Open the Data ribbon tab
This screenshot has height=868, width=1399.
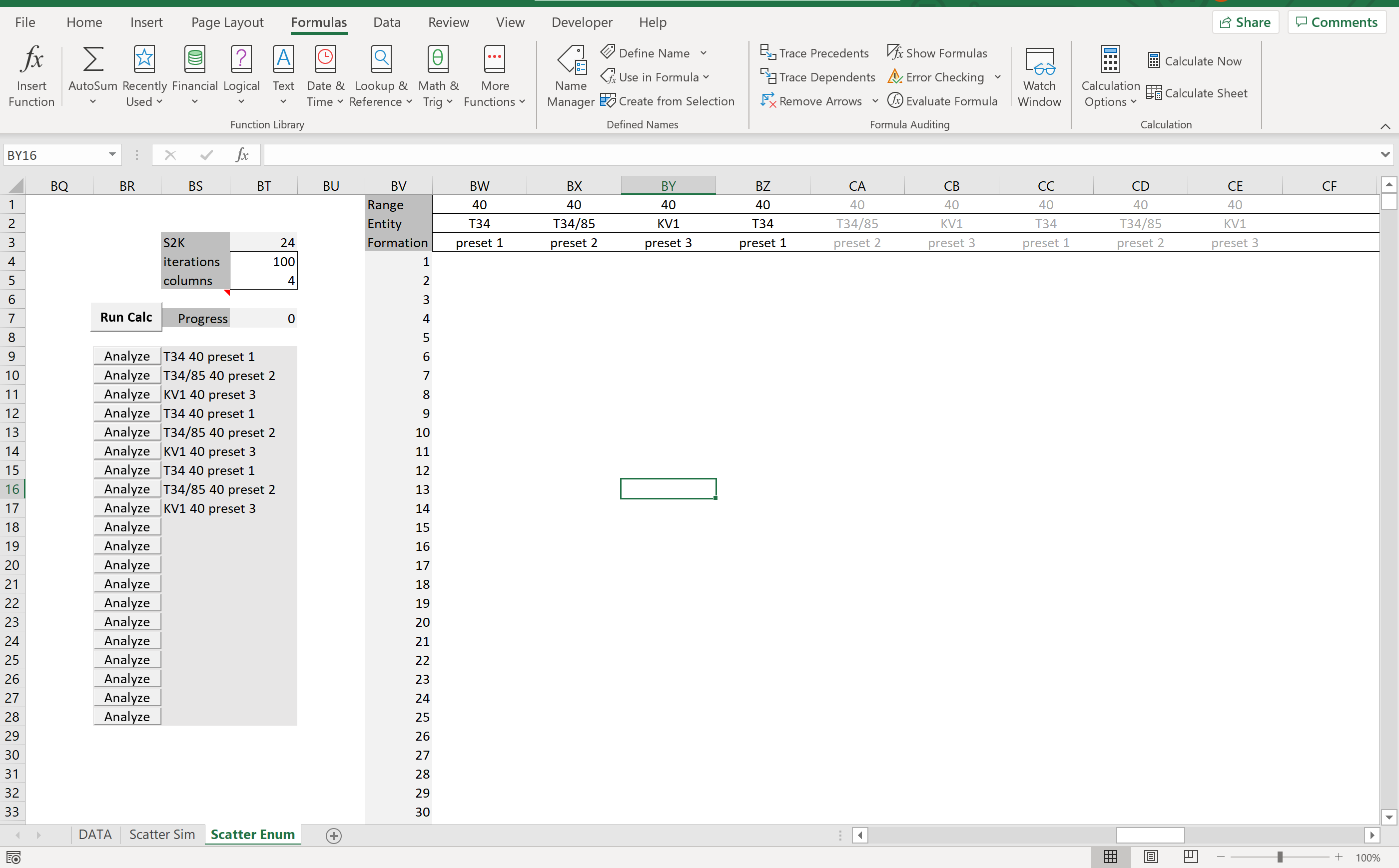coord(387,22)
